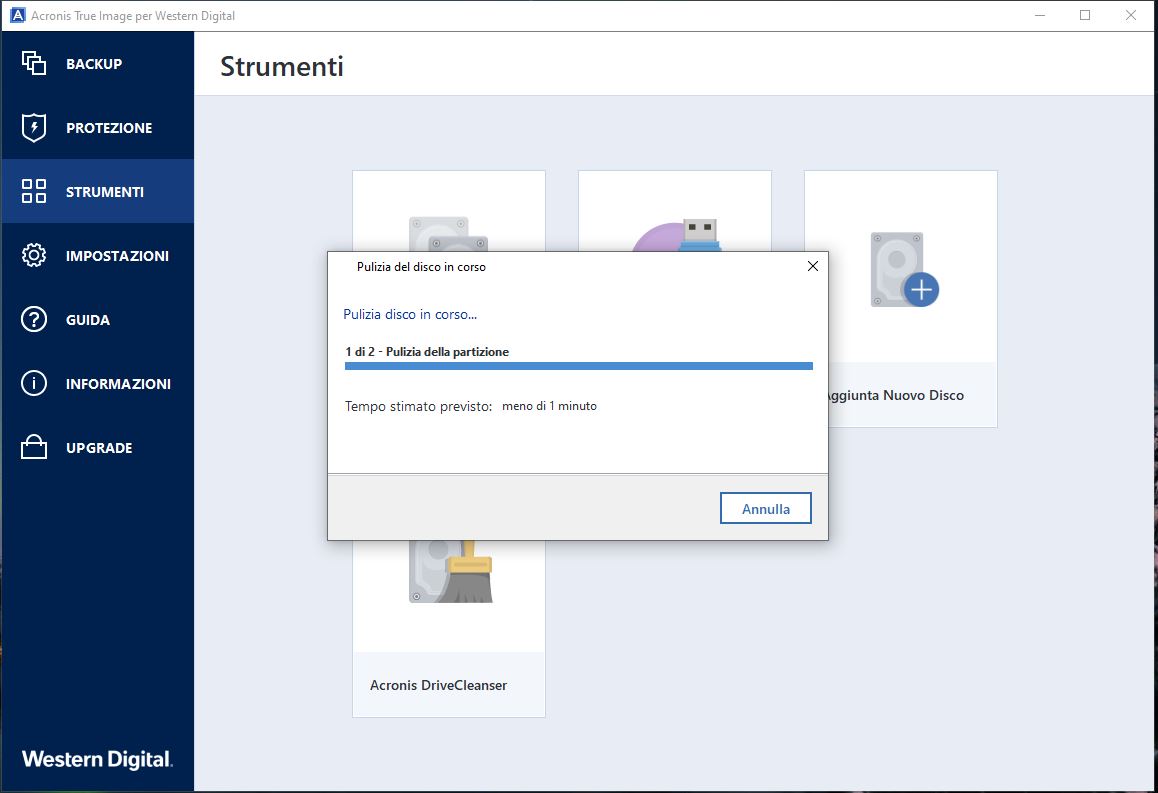Close the Acronis True Image main window
This screenshot has height=793, width=1158.
[1131, 16]
